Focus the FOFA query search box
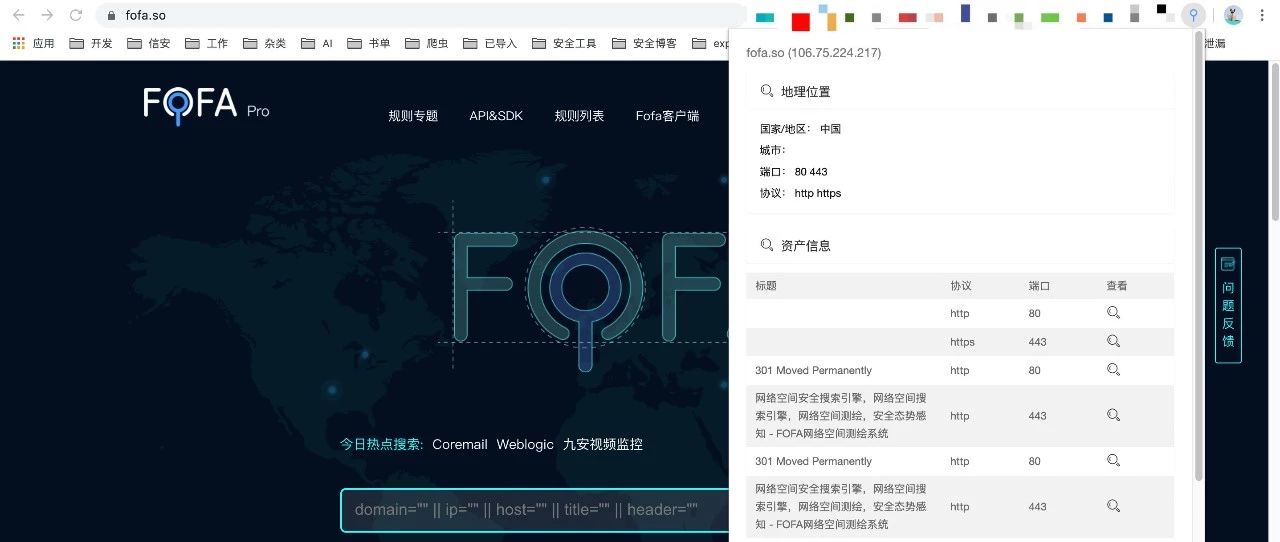The image size is (1280, 542). coord(535,510)
